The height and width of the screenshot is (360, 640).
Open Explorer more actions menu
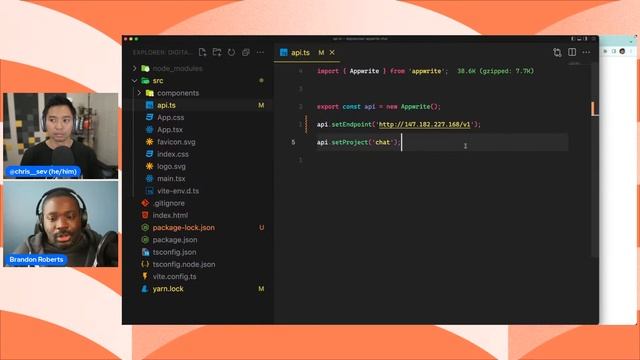pyautogui.click(x=260, y=52)
